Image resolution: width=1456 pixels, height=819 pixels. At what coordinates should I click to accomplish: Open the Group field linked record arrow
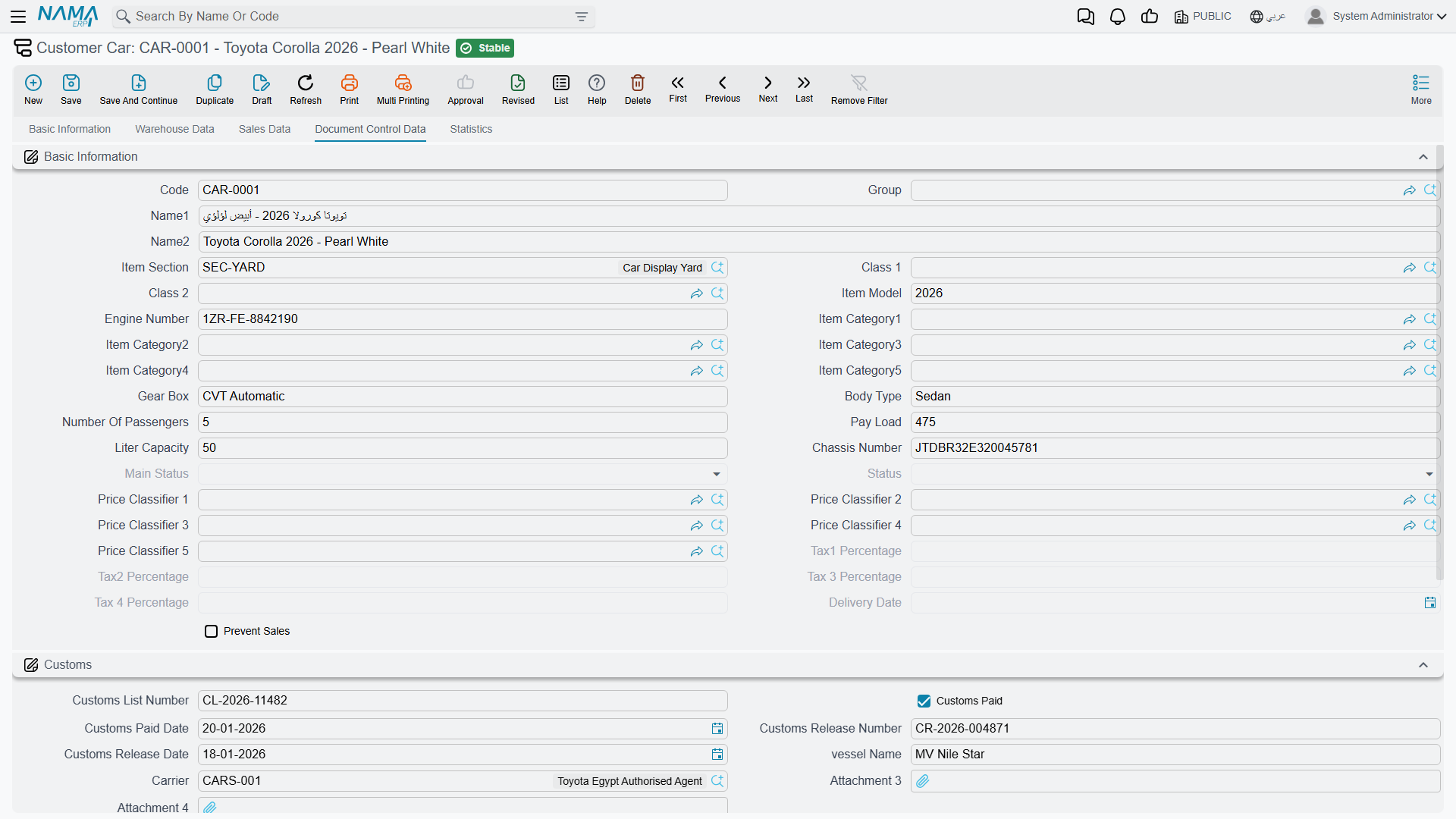point(1410,190)
